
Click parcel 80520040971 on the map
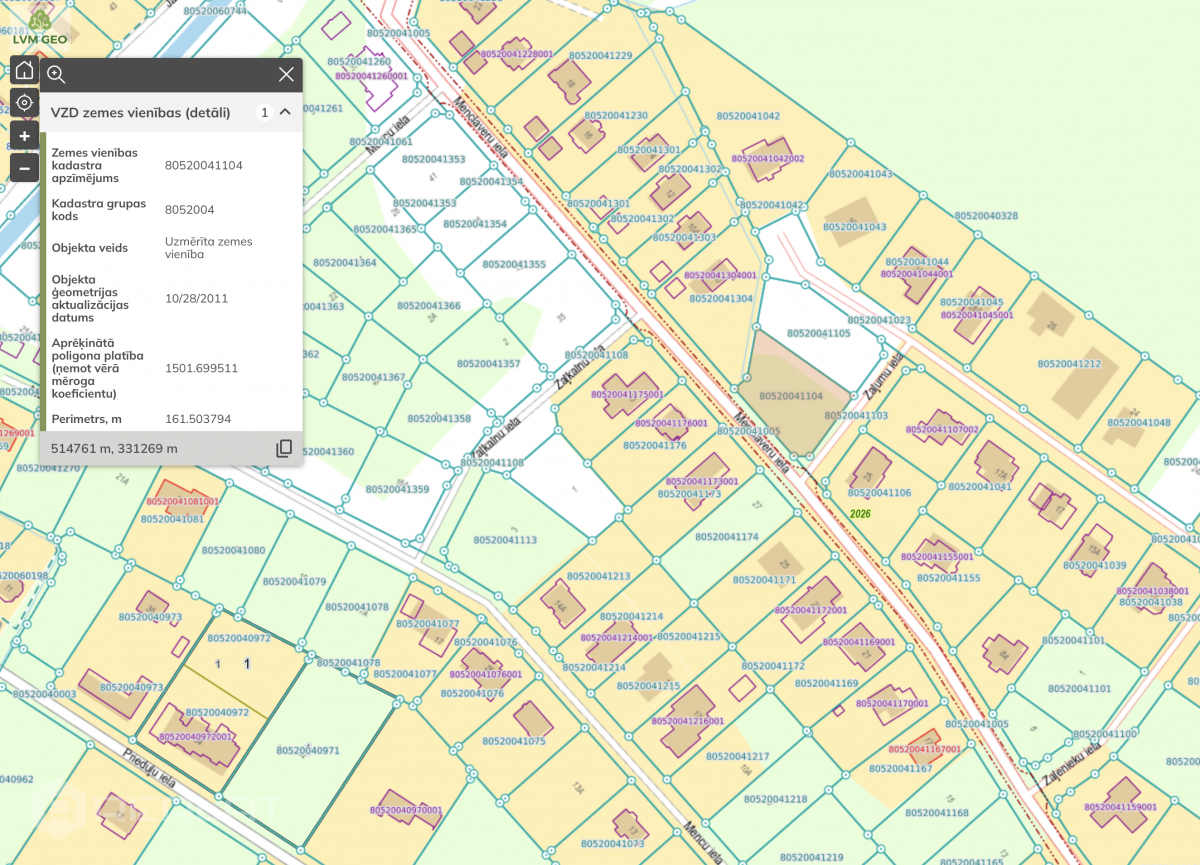309,750
